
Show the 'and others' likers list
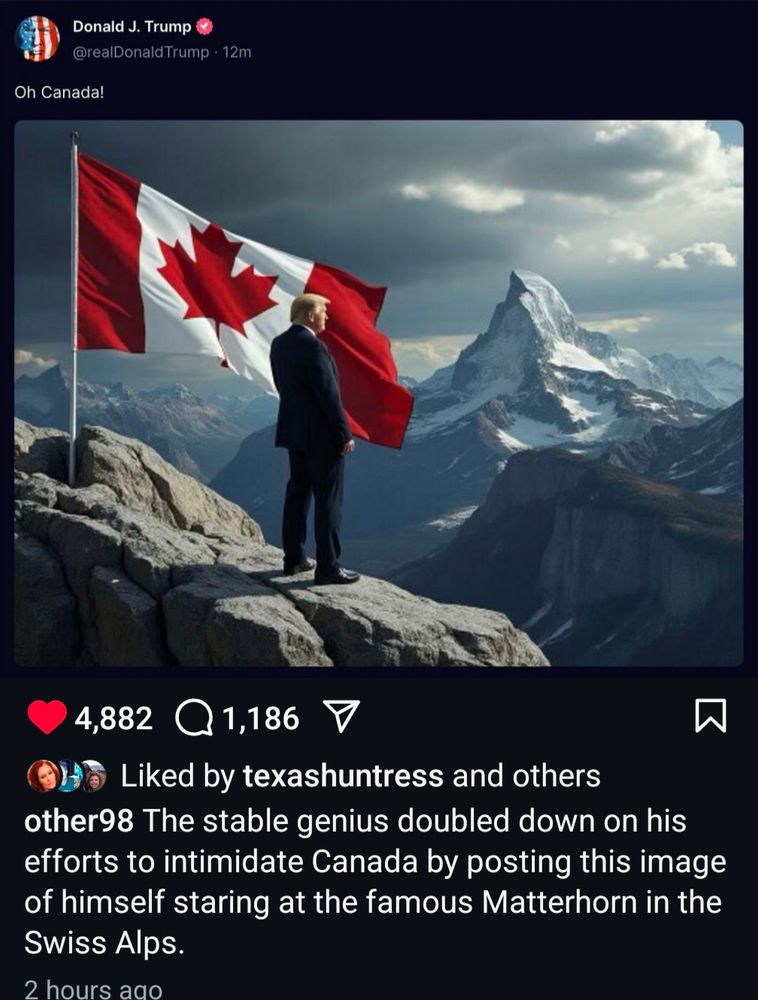(527, 776)
